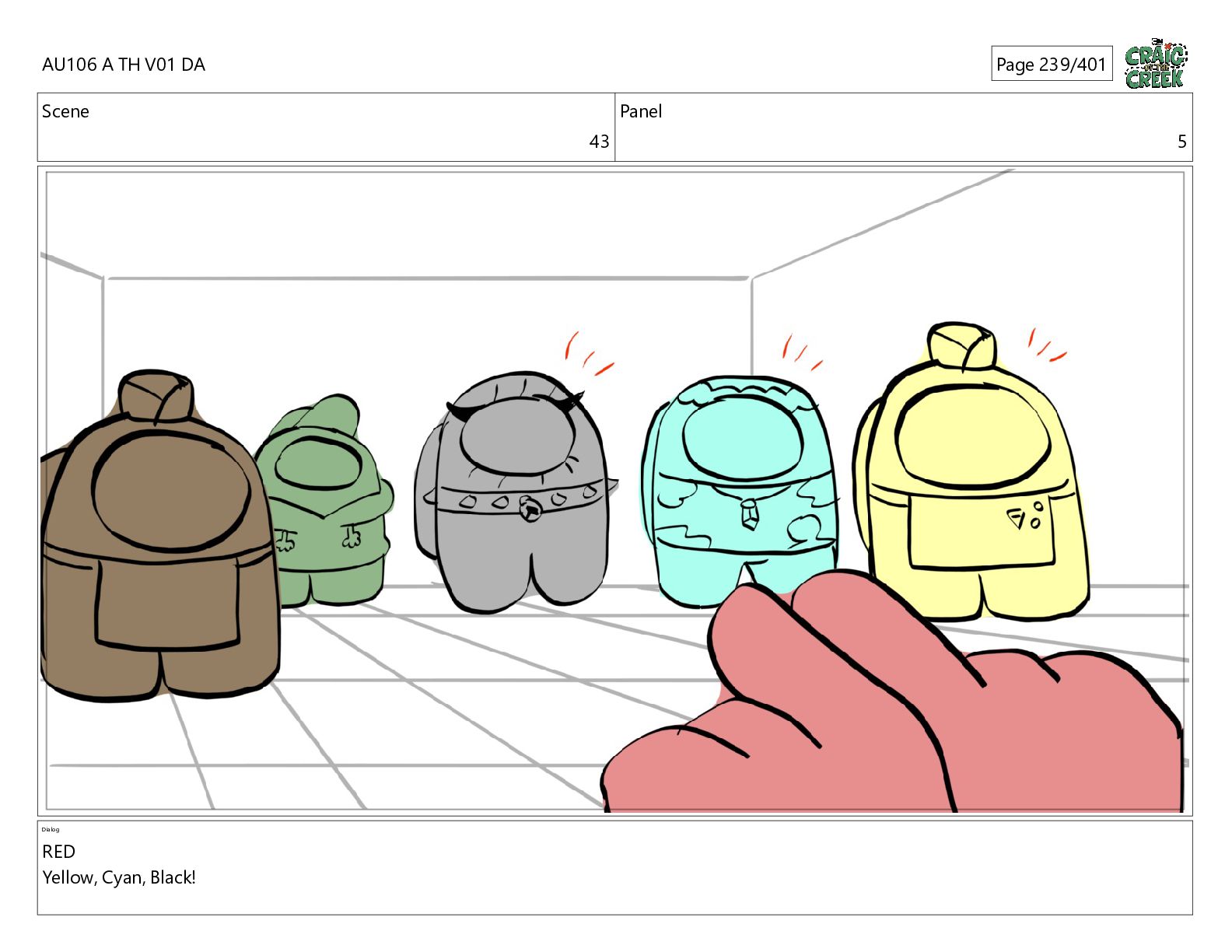Click the 'Page 239/401' box
Screen dimensions: 1232x952
click(1052, 64)
